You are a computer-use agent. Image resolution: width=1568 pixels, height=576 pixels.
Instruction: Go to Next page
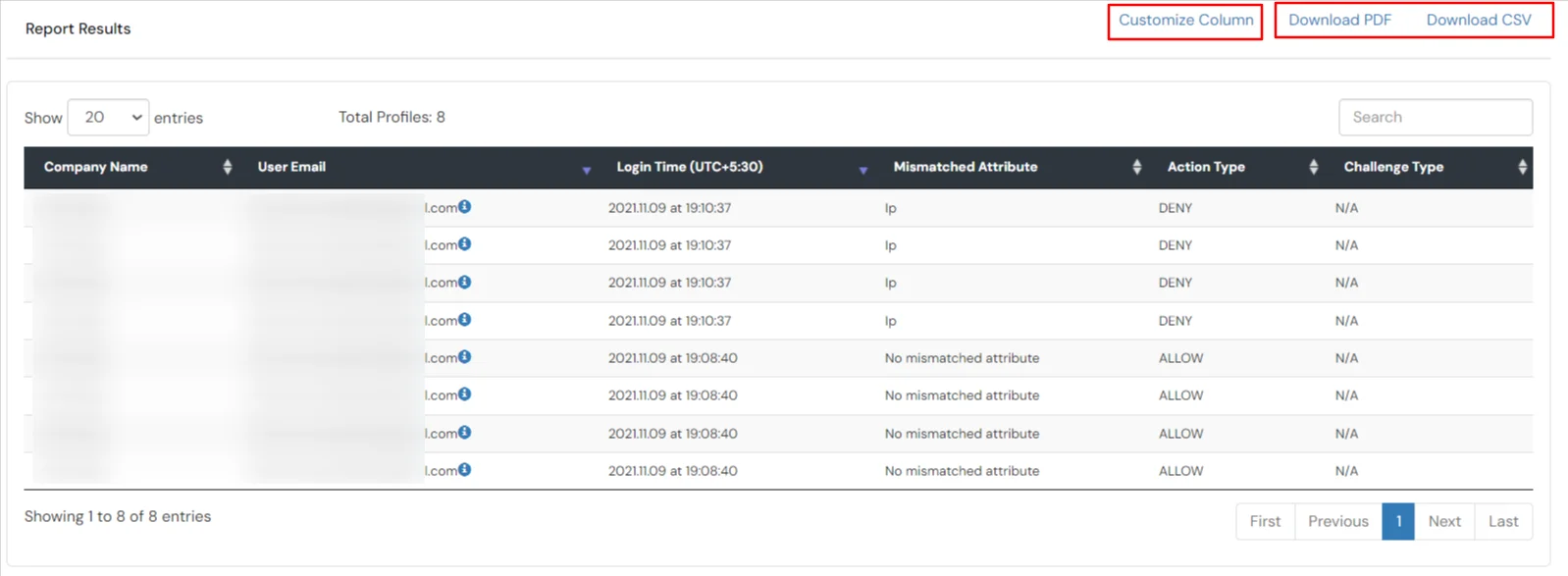(x=1444, y=521)
